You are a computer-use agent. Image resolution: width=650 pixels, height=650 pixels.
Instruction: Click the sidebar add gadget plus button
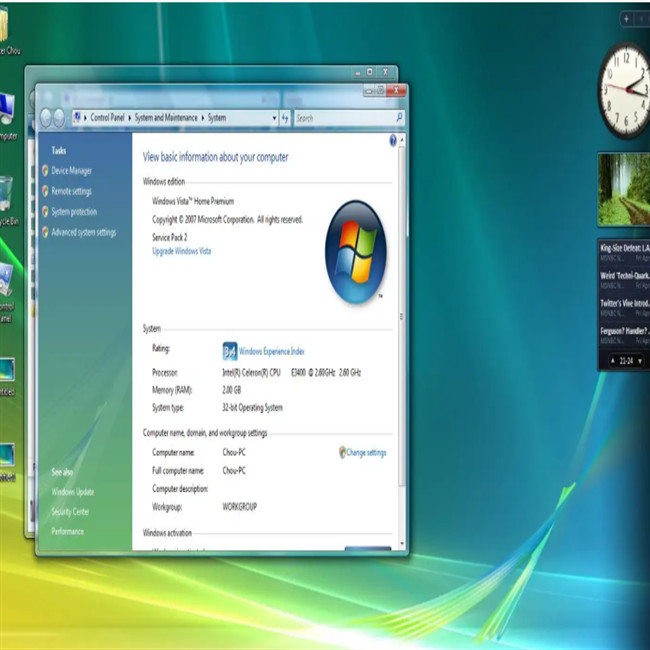pos(626,19)
